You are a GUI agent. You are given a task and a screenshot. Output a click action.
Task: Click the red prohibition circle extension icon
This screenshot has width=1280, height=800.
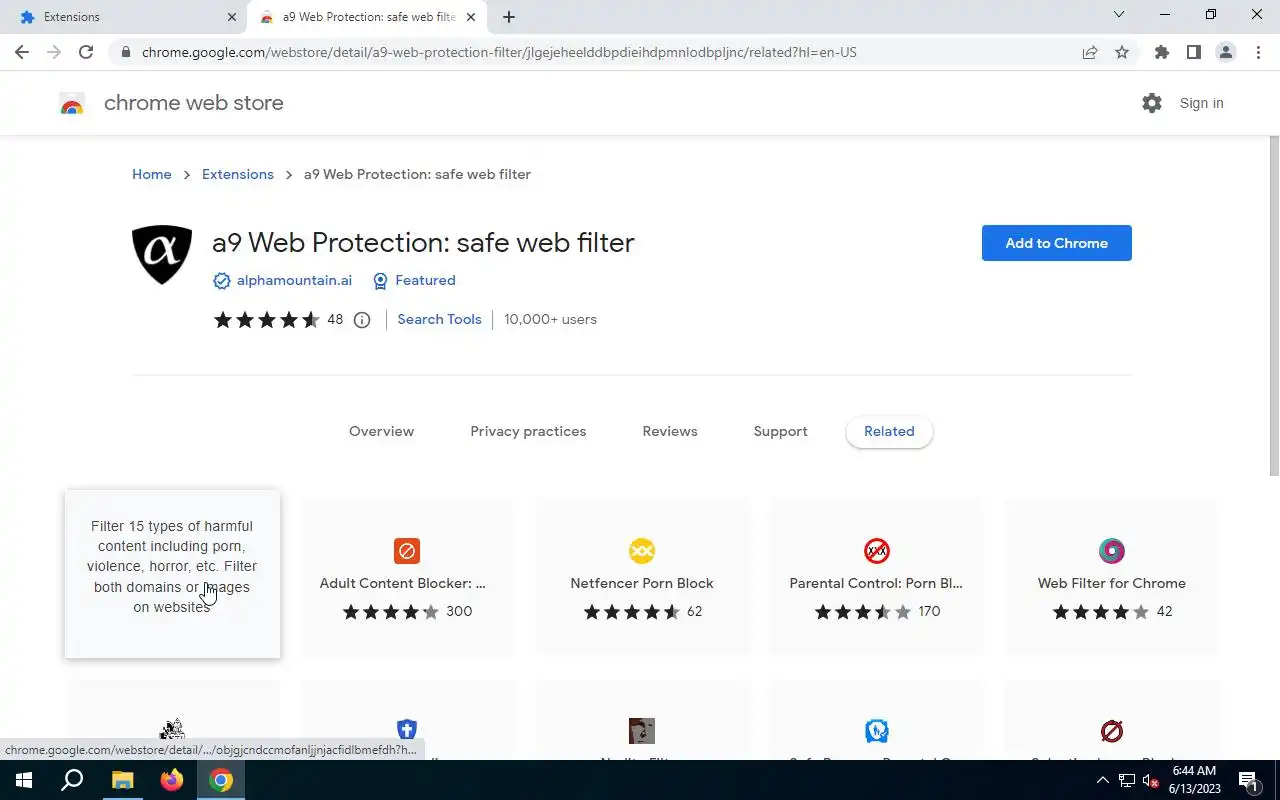[1112, 731]
